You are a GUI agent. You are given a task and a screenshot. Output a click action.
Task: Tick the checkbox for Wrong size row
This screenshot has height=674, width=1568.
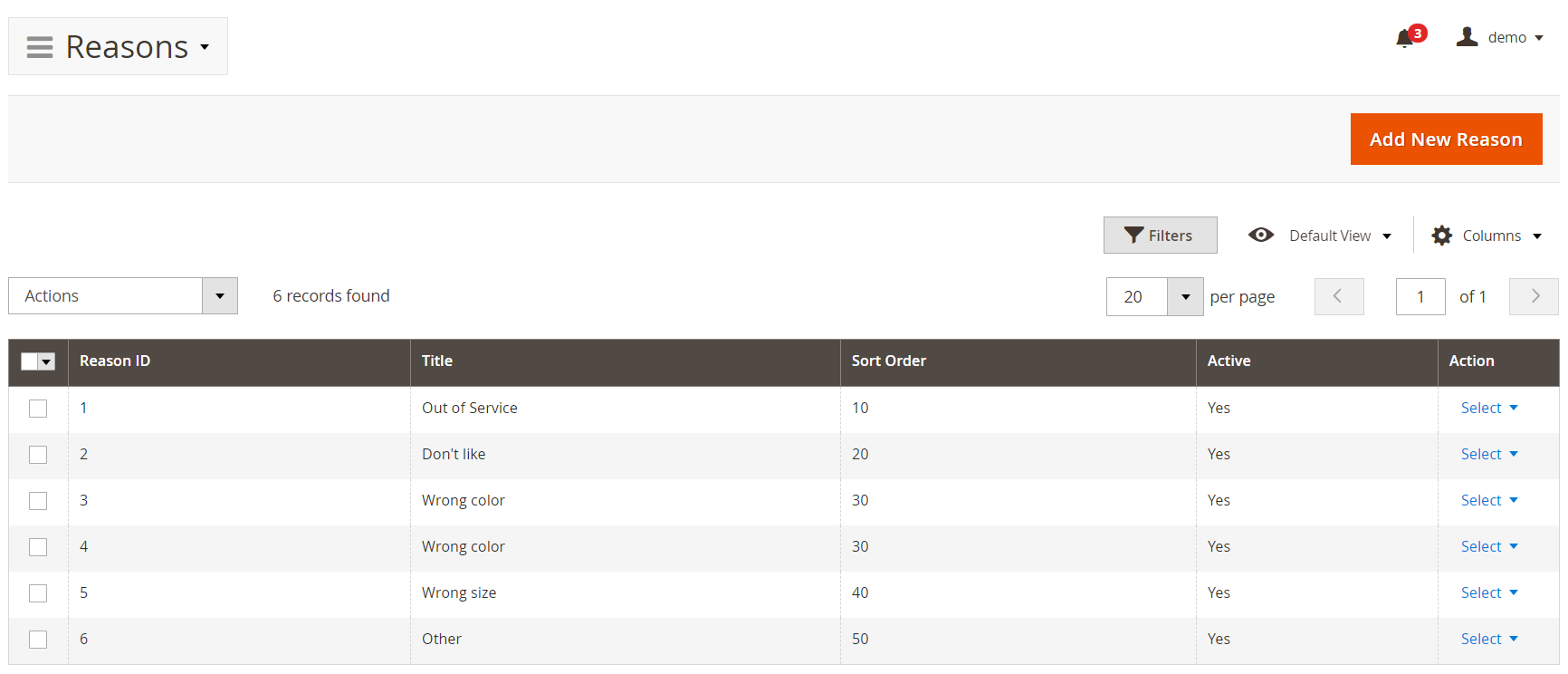[38, 593]
